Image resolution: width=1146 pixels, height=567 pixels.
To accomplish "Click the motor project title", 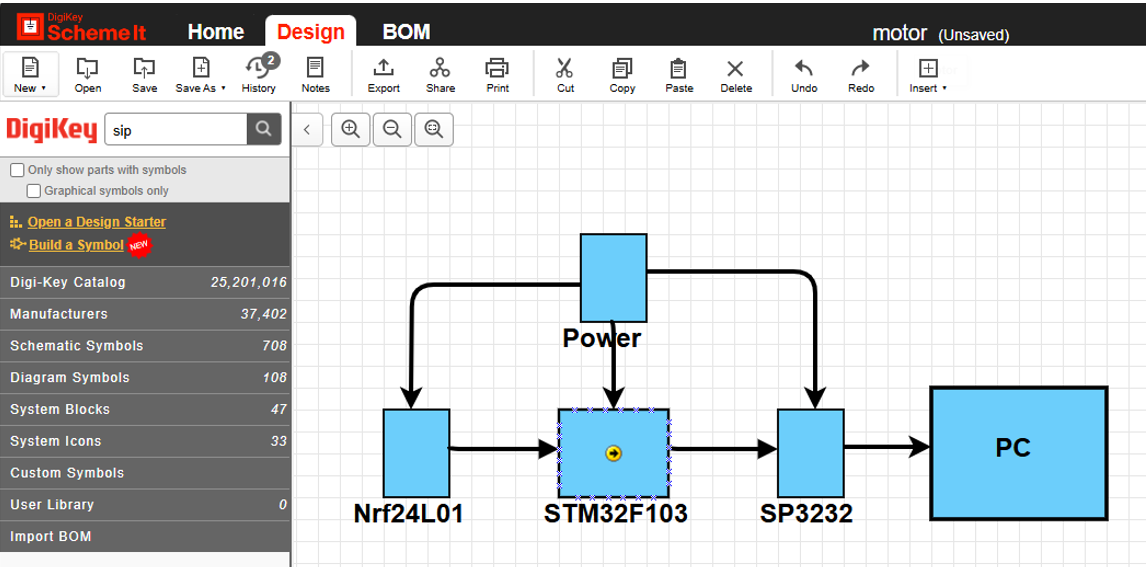I will coord(900,34).
